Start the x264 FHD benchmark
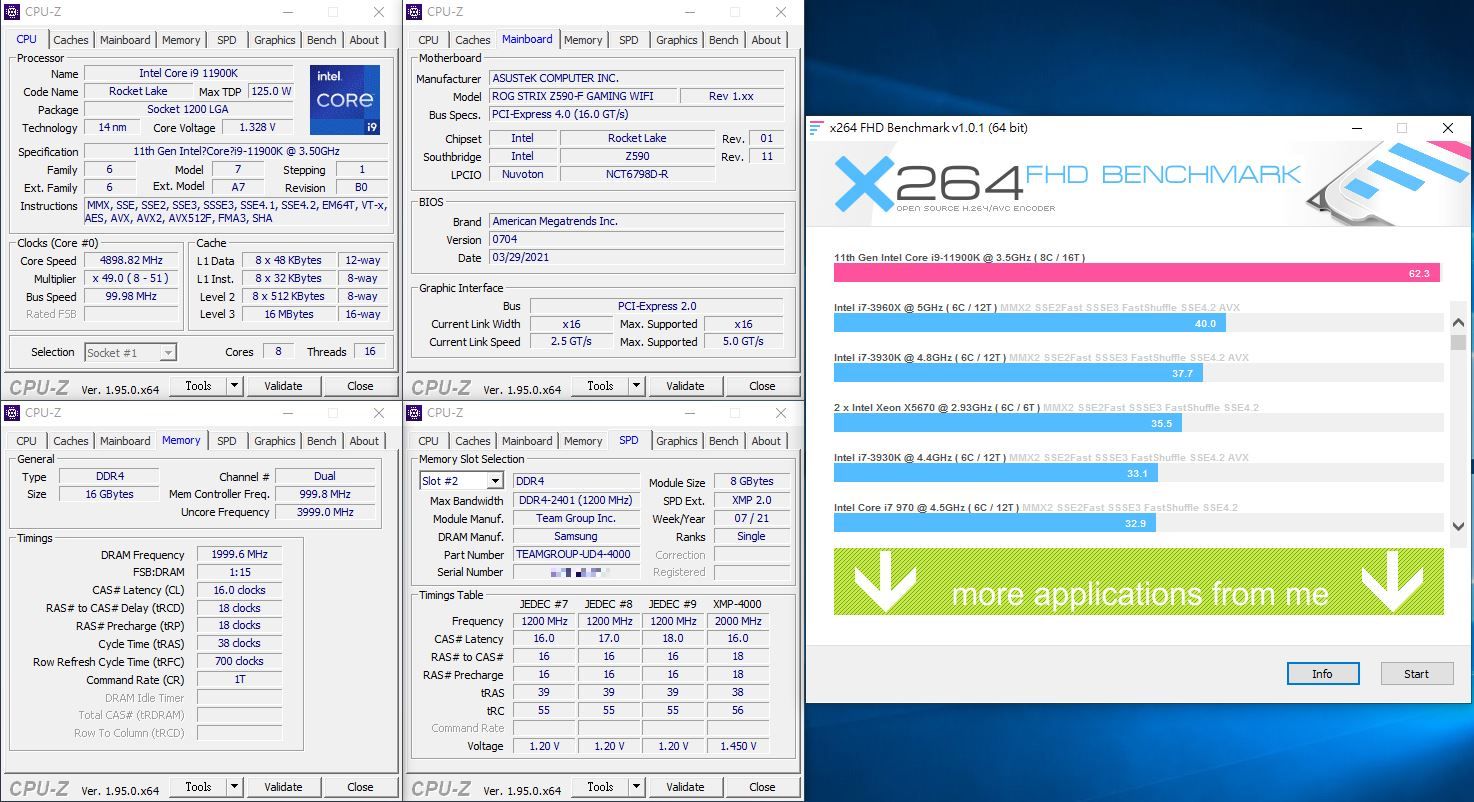 pos(1416,674)
